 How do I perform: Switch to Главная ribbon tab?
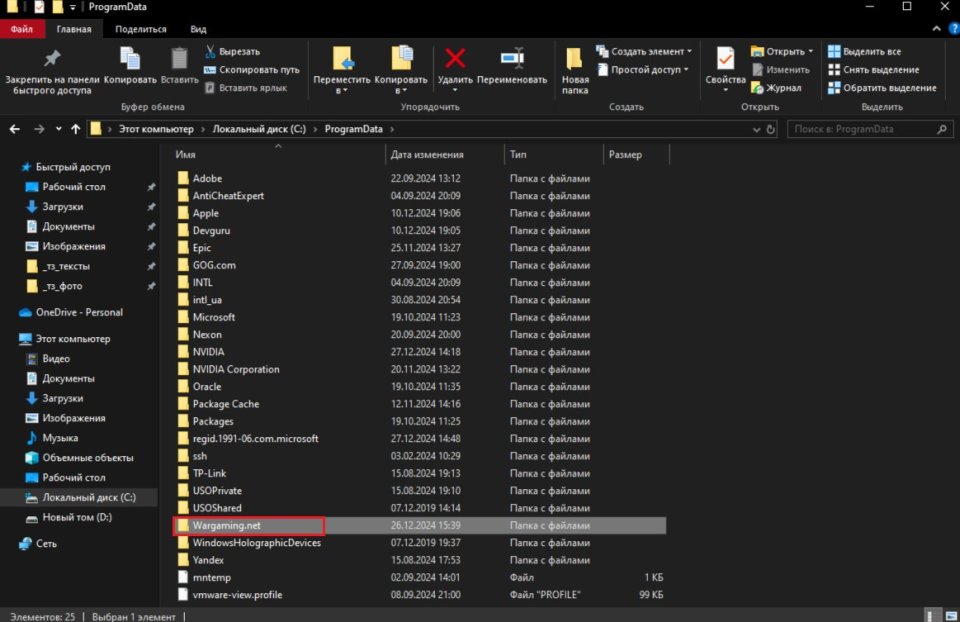pos(74,29)
